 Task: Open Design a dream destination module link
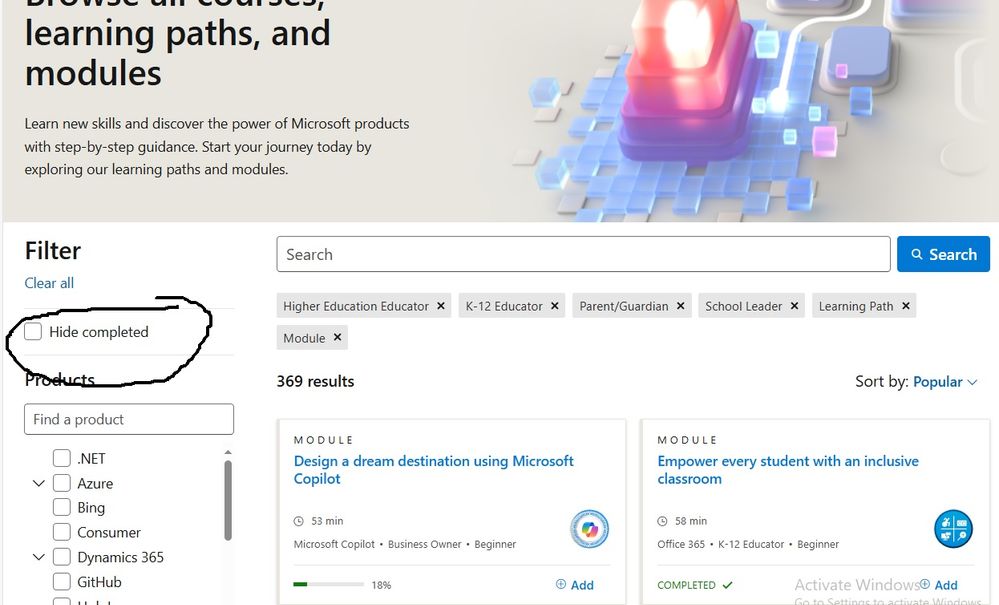pyautogui.click(x=433, y=469)
